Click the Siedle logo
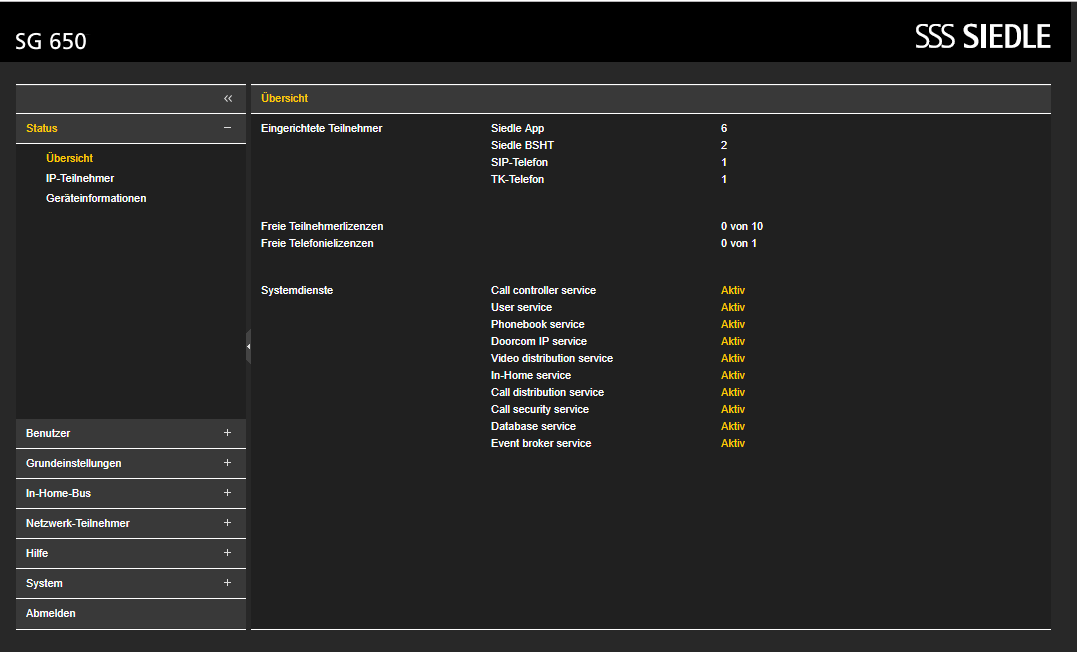 983,36
